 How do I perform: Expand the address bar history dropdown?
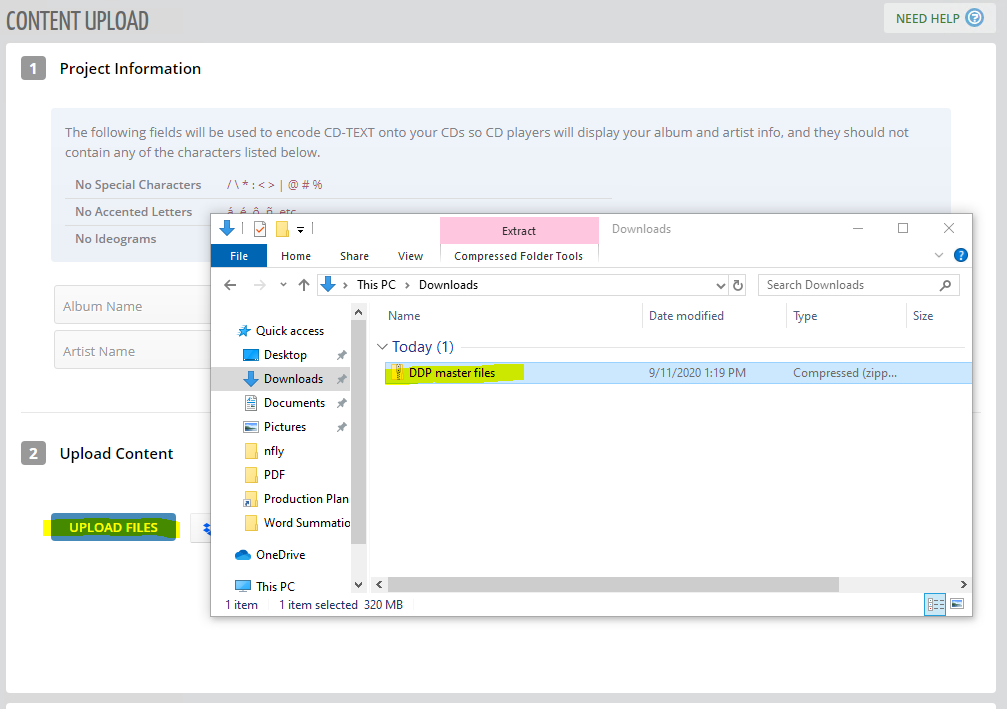coord(719,285)
